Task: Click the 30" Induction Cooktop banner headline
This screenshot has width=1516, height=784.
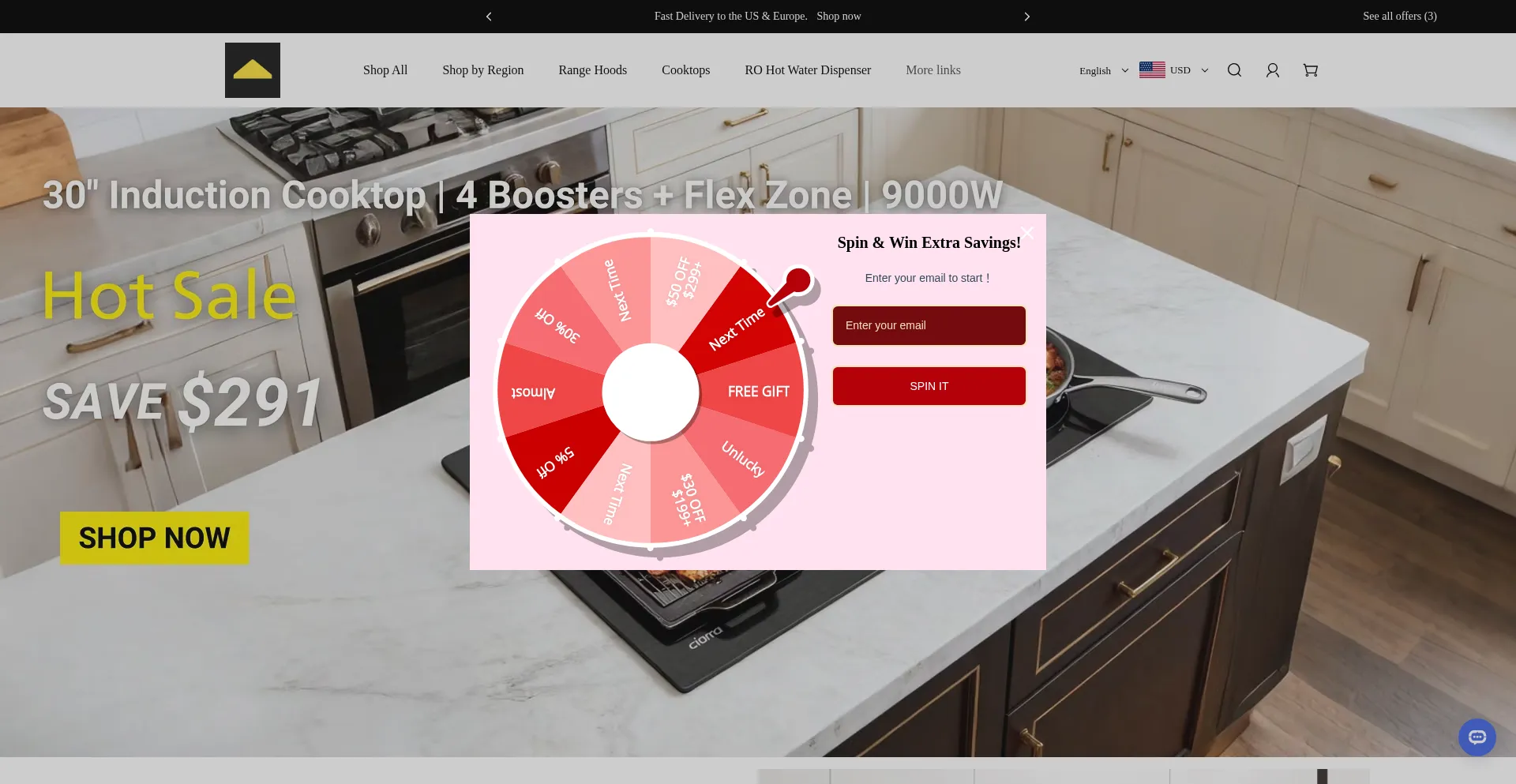Action: click(523, 195)
